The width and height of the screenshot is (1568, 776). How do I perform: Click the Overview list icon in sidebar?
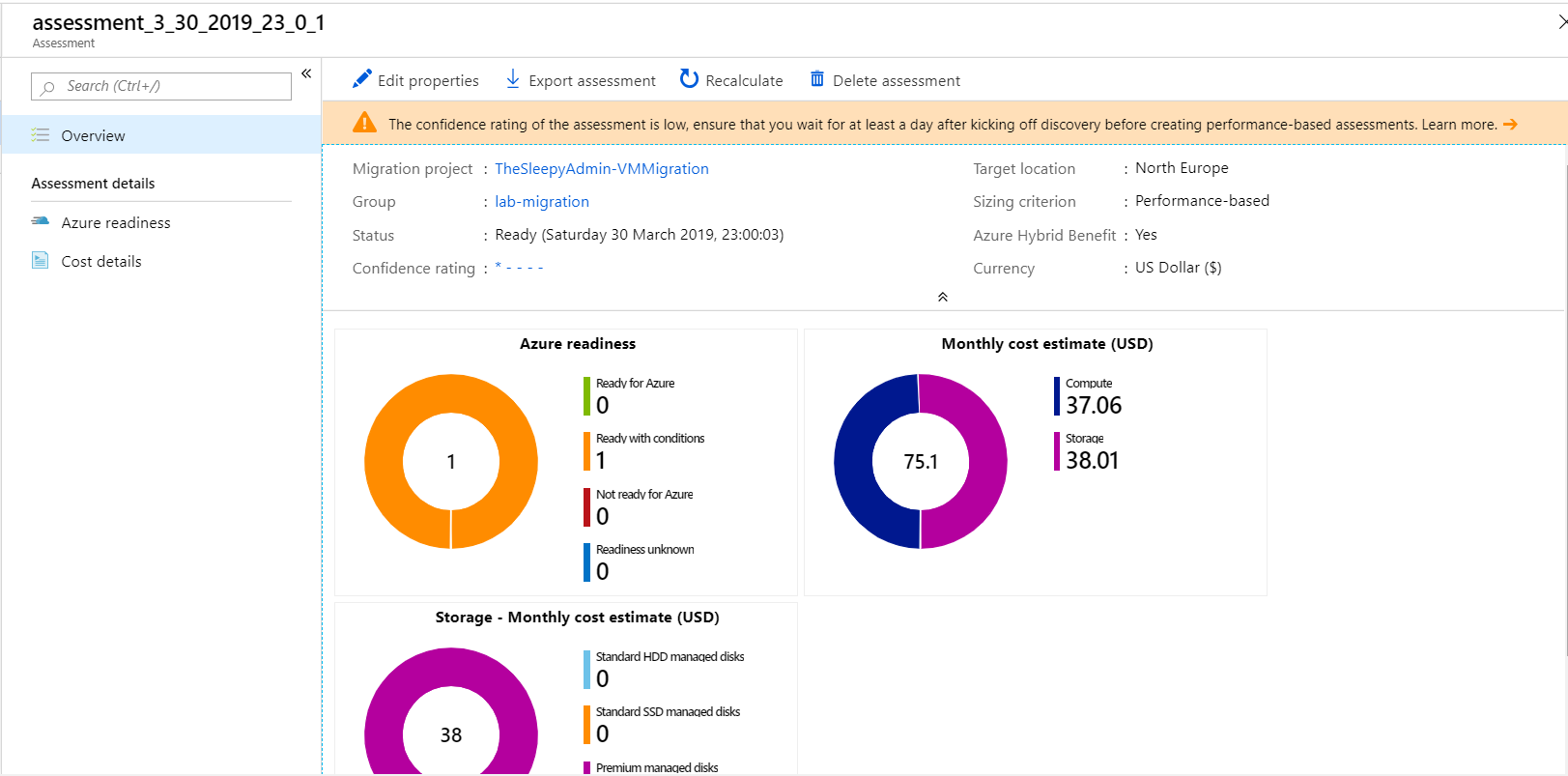click(x=41, y=135)
